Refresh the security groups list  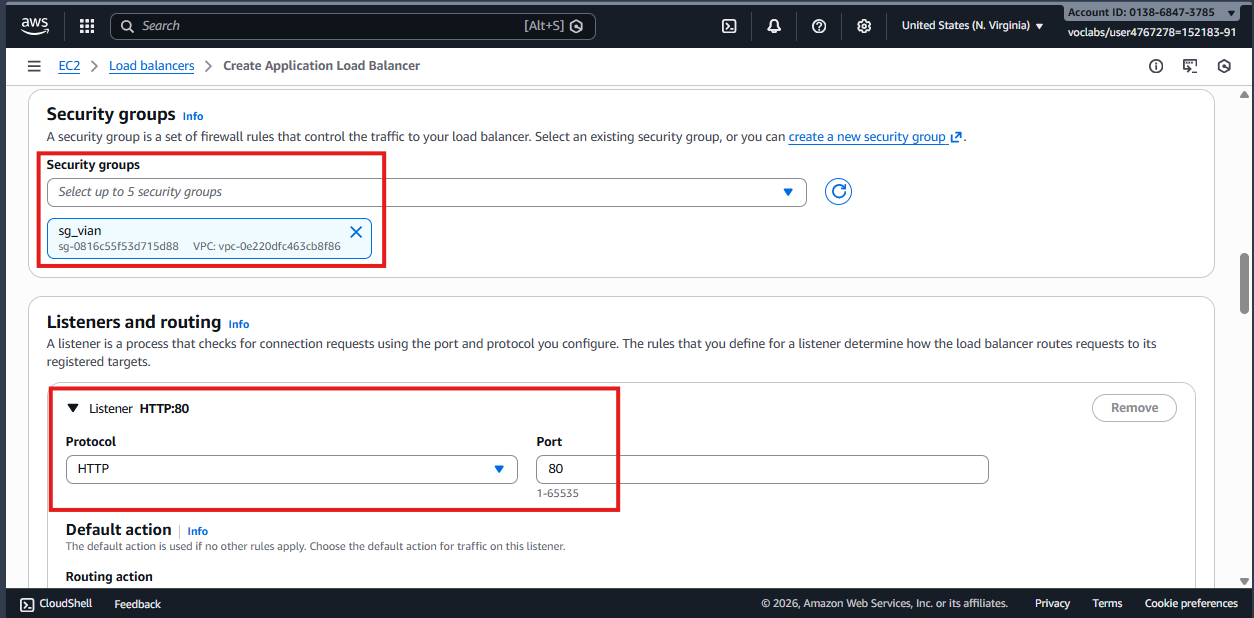[x=838, y=191]
